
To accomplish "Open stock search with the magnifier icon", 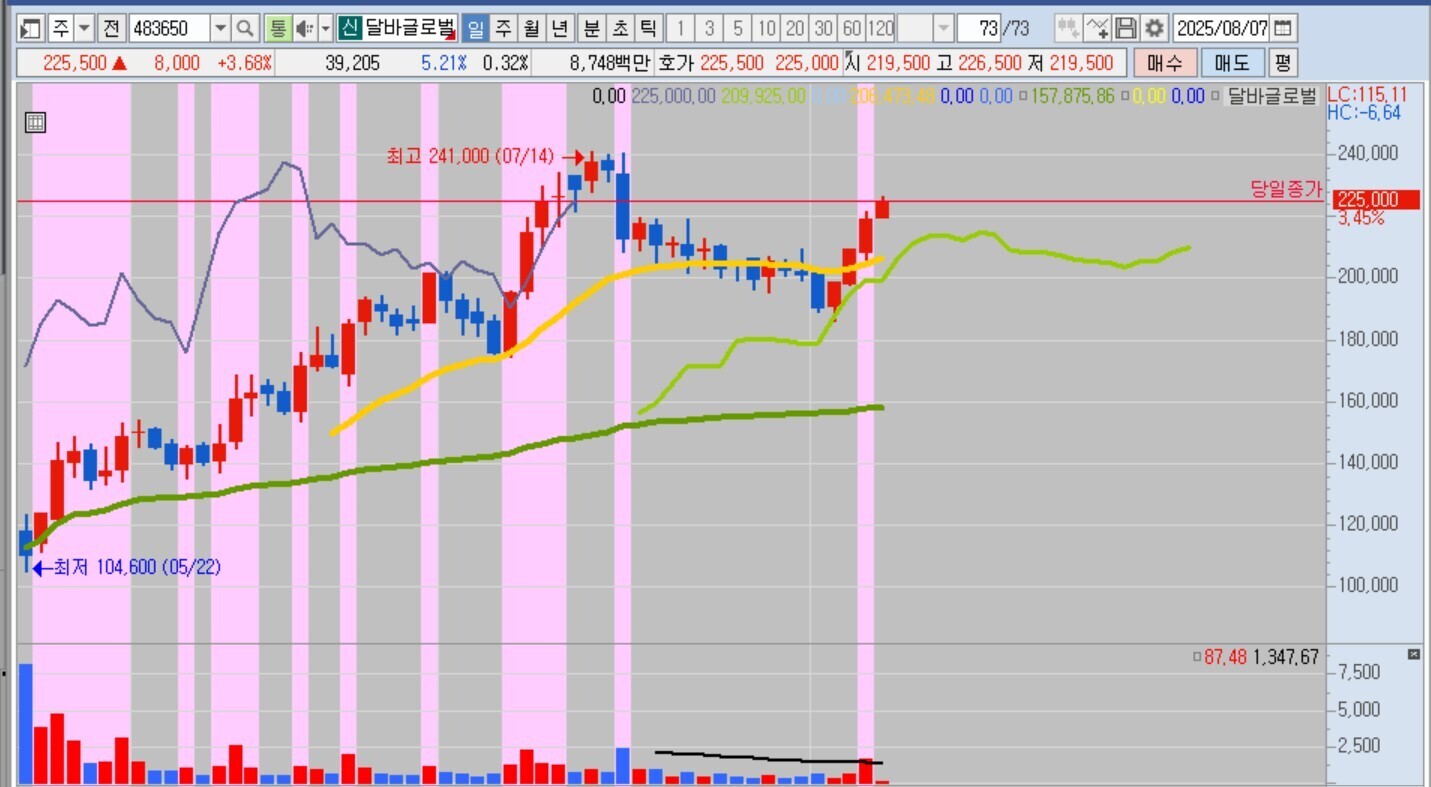I will 246,27.
